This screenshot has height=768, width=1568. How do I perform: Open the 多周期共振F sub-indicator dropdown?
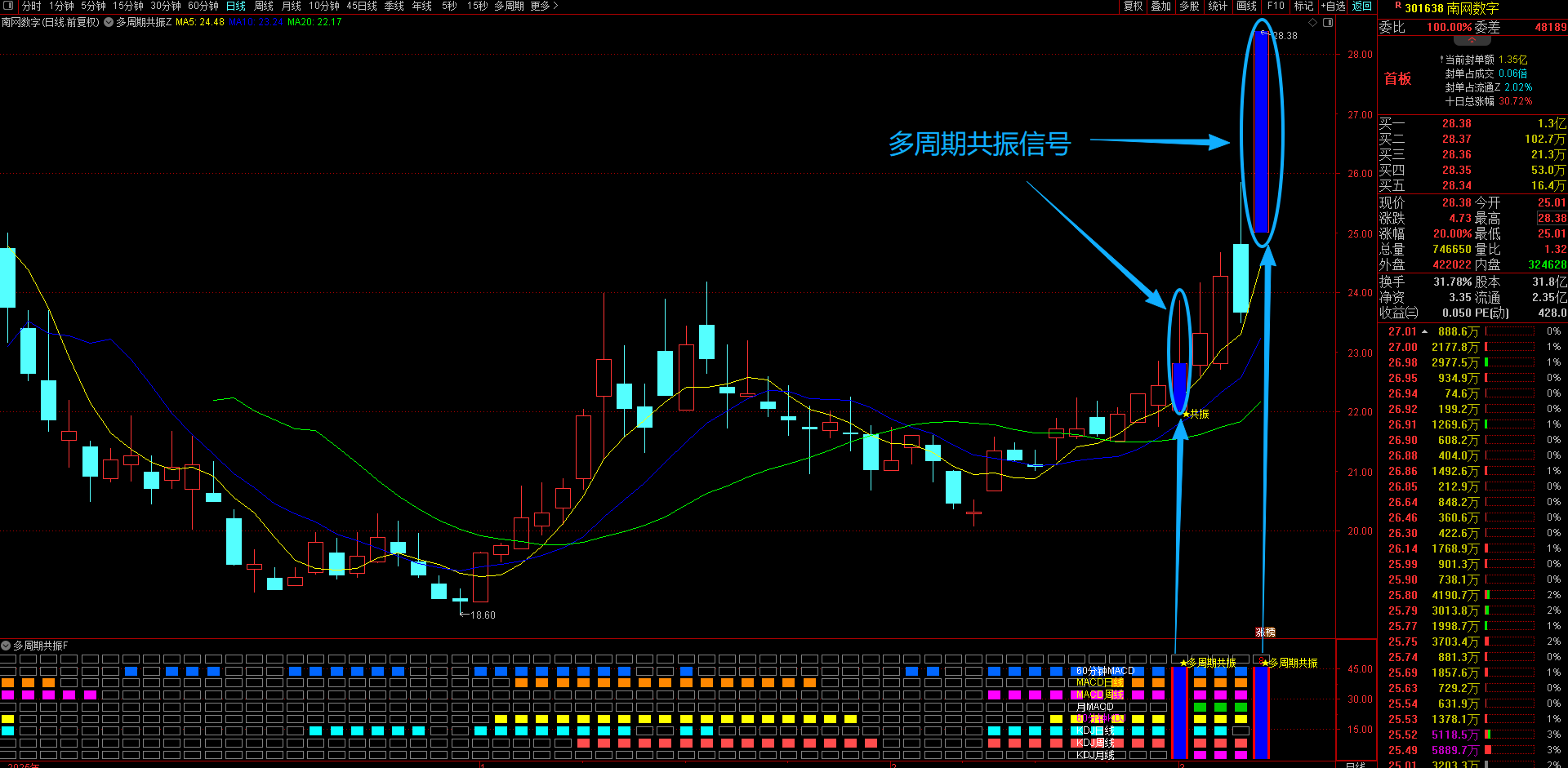point(6,646)
